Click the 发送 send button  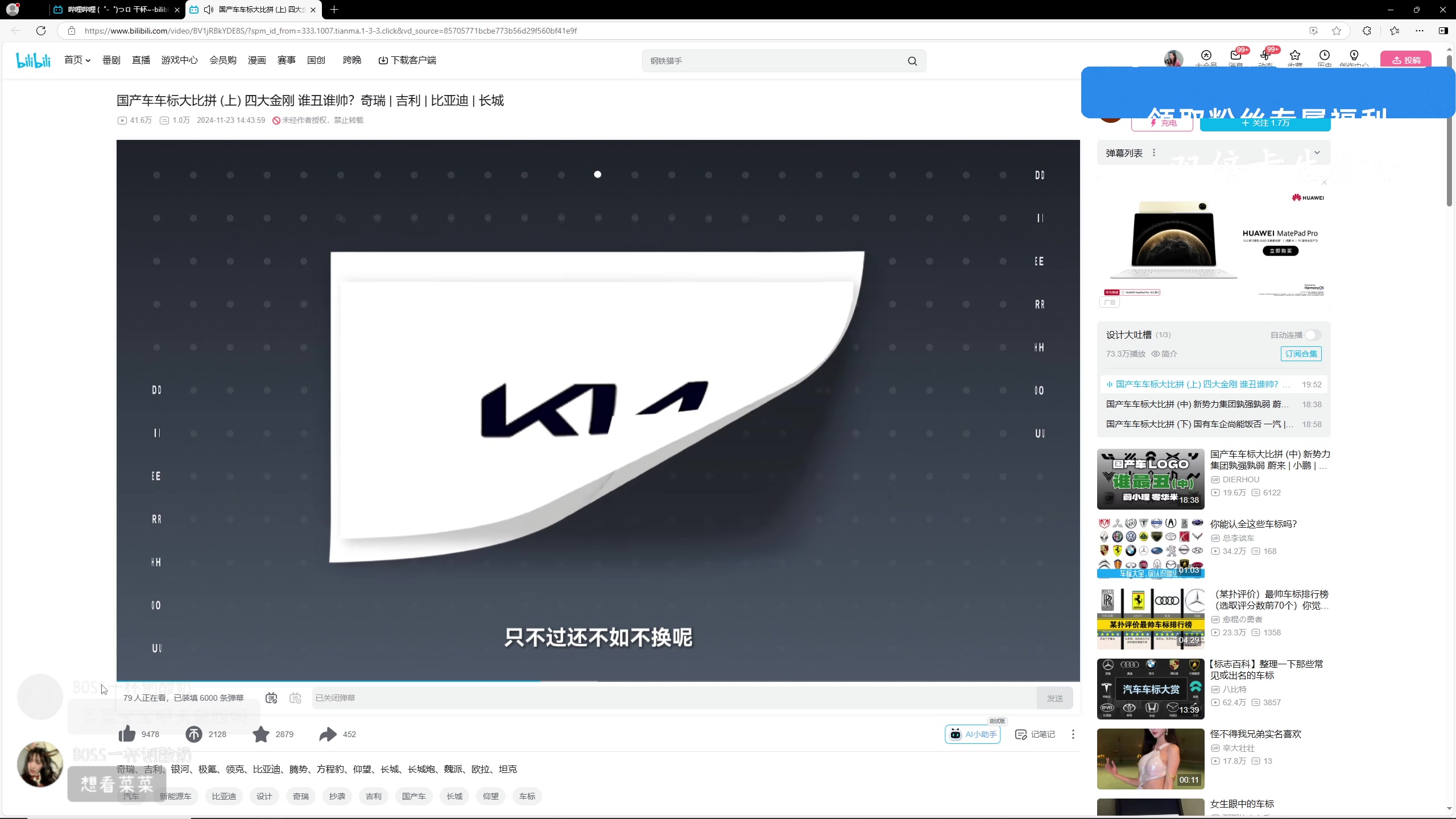[x=1055, y=698]
